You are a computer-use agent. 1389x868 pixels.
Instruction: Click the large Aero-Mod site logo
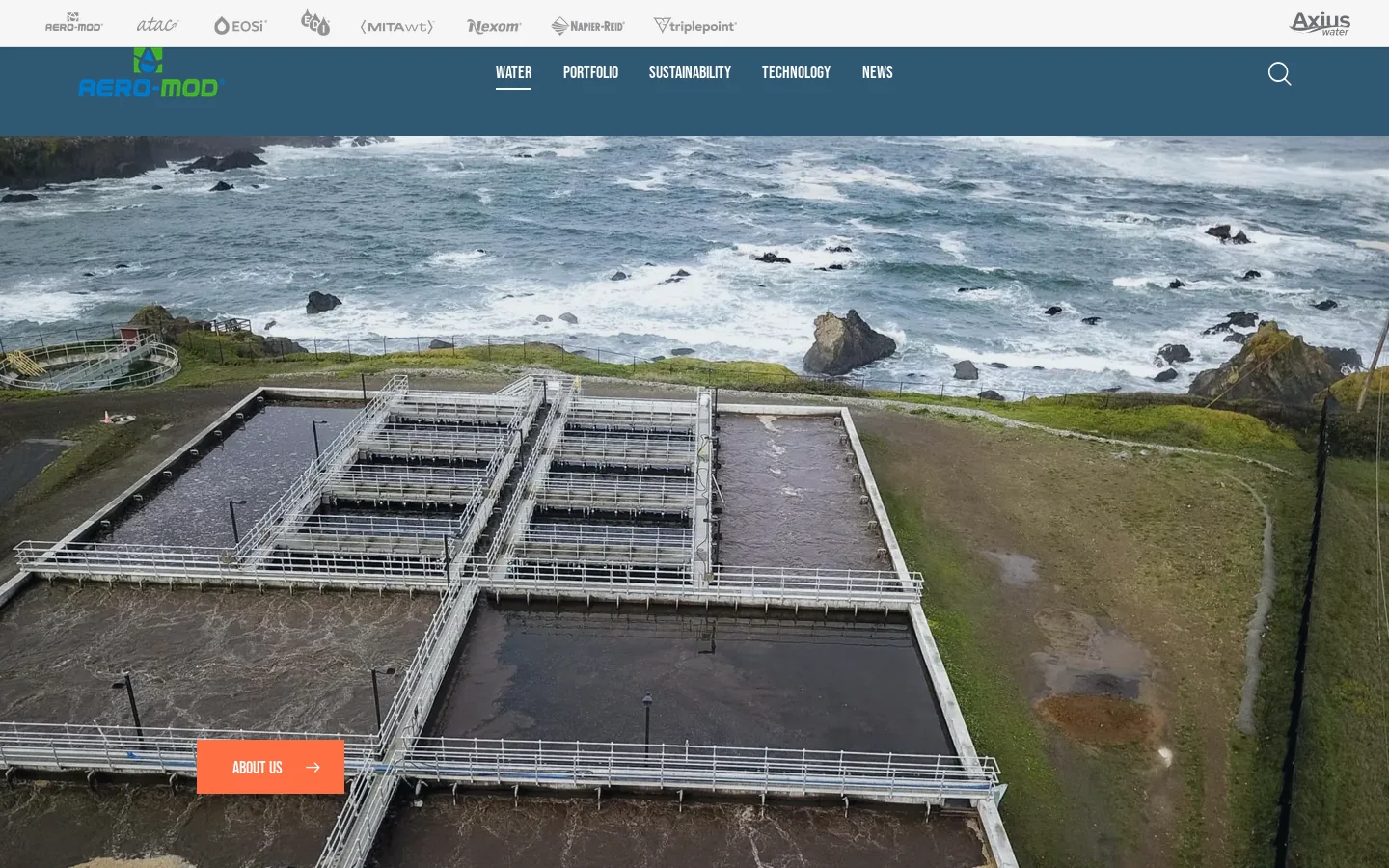coord(150,72)
